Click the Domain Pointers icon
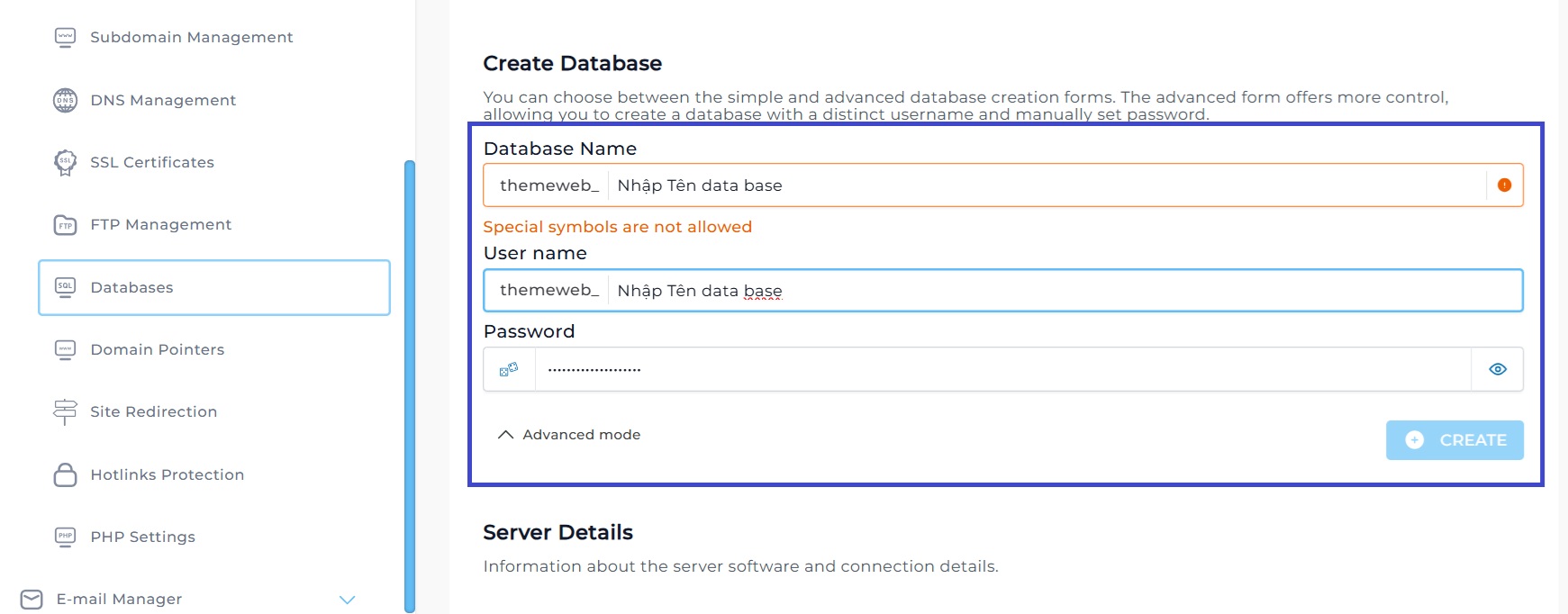1568x614 pixels. click(65, 349)
